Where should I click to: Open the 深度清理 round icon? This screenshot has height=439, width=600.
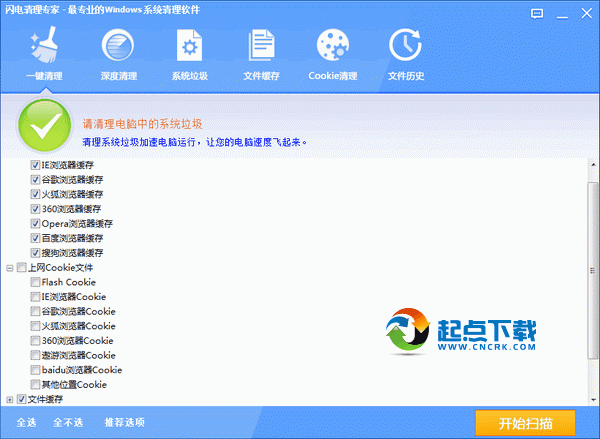pyautogui.click(x=118, y=45)
